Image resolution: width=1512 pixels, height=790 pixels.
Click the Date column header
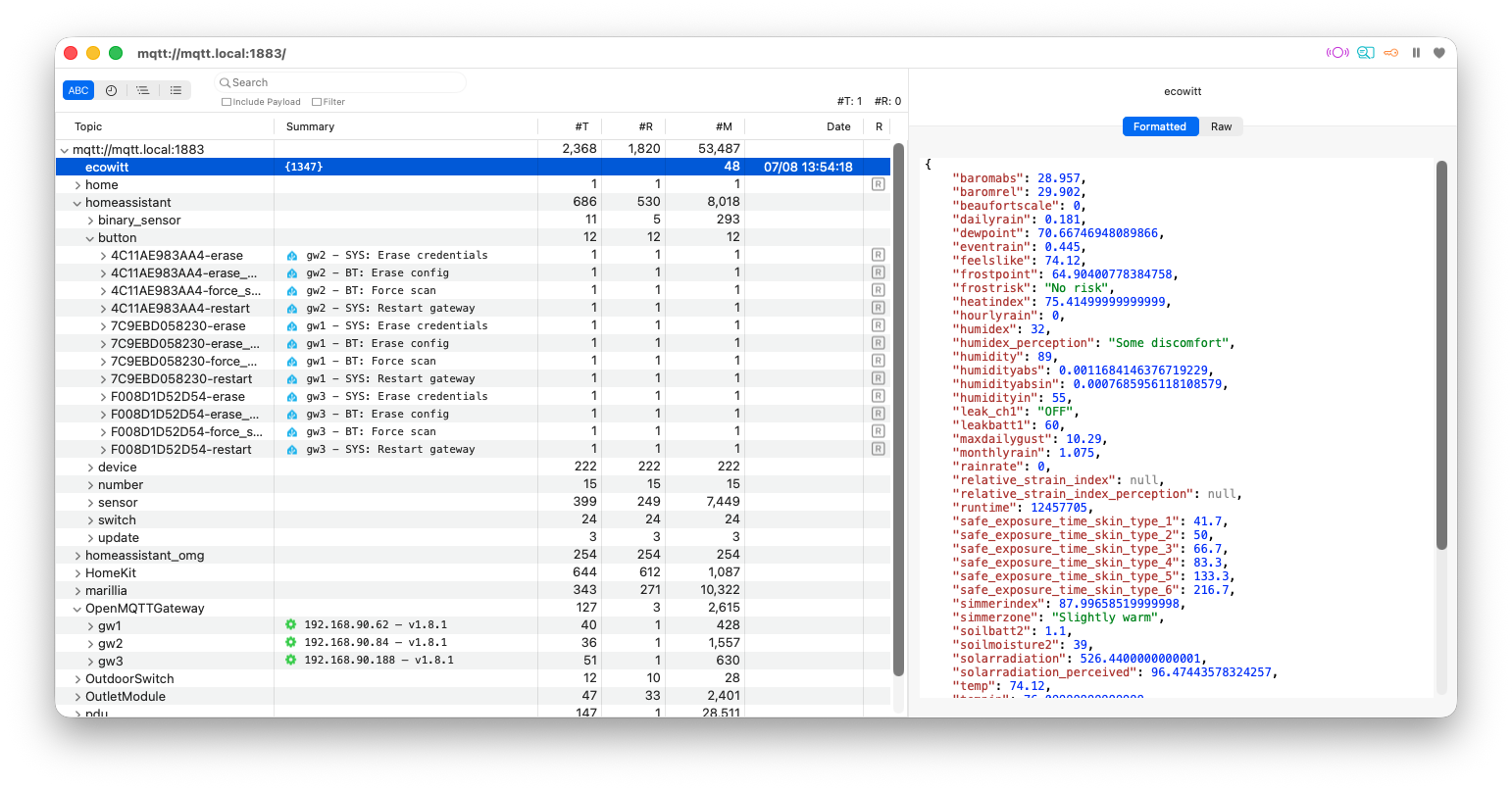coord(838,126)
